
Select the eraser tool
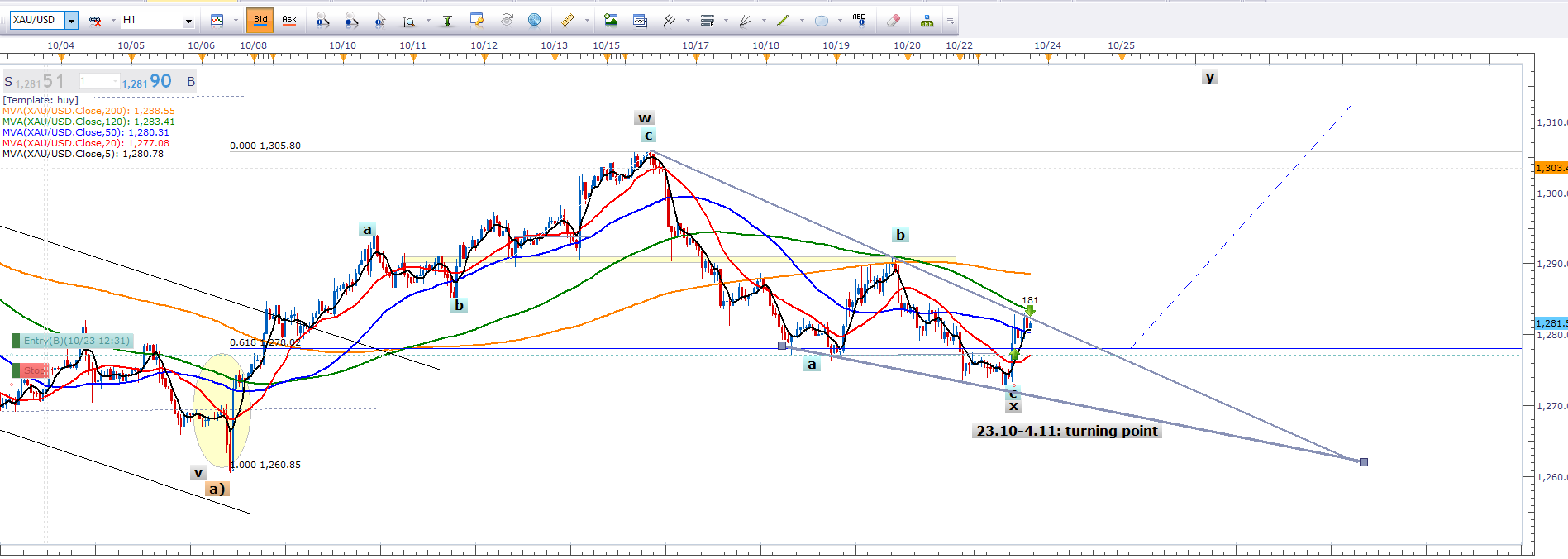point(893,21)
